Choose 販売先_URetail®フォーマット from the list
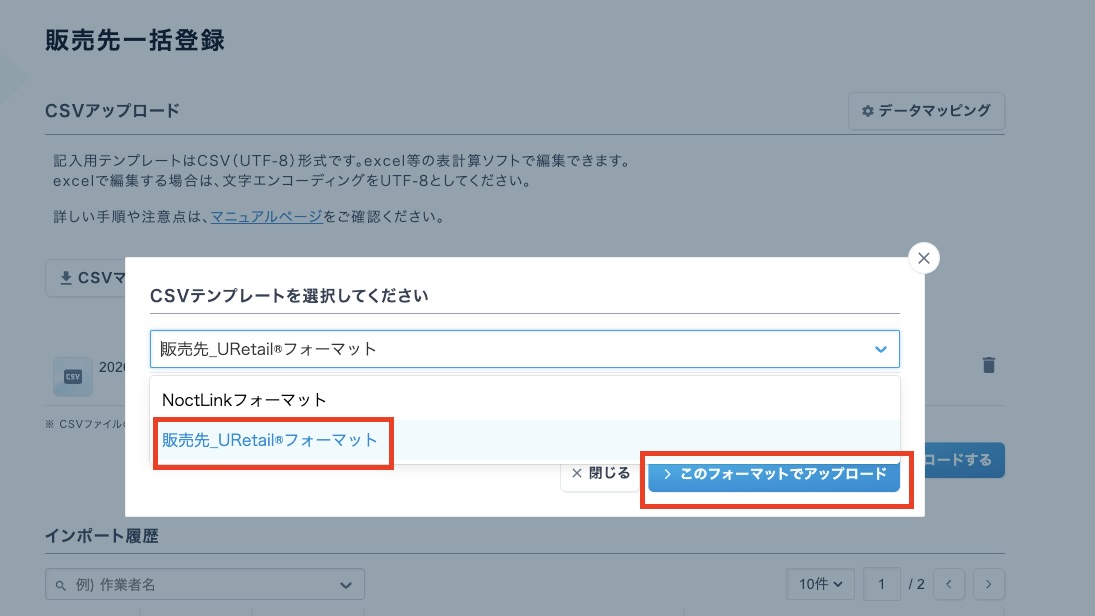 point(270,440)
